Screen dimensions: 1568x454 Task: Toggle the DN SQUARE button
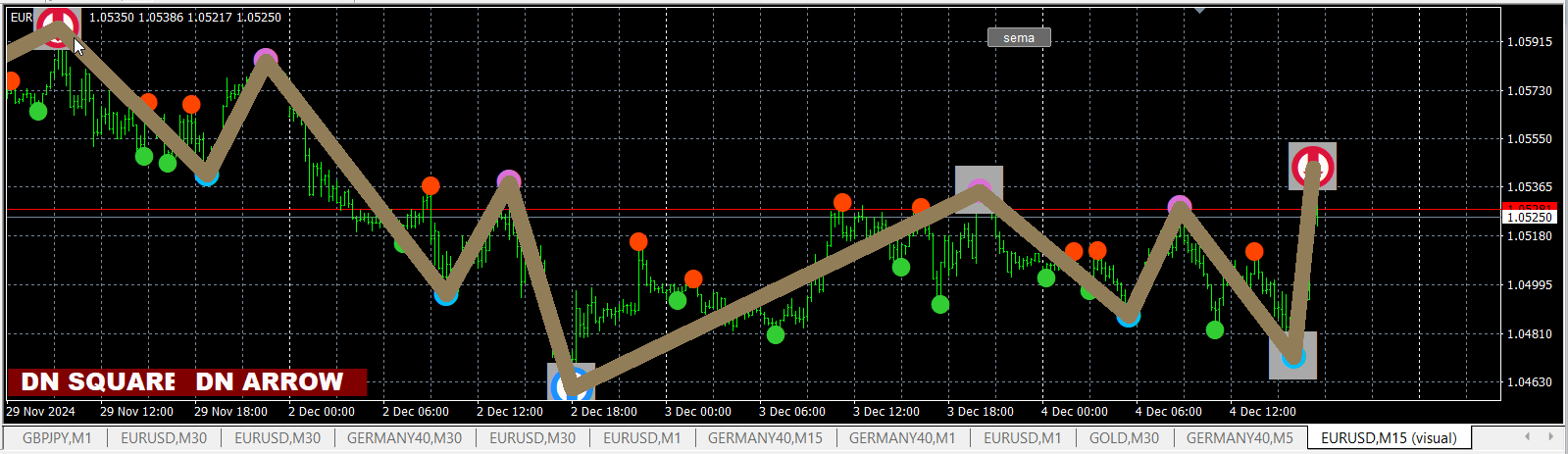tap(98, 381)
